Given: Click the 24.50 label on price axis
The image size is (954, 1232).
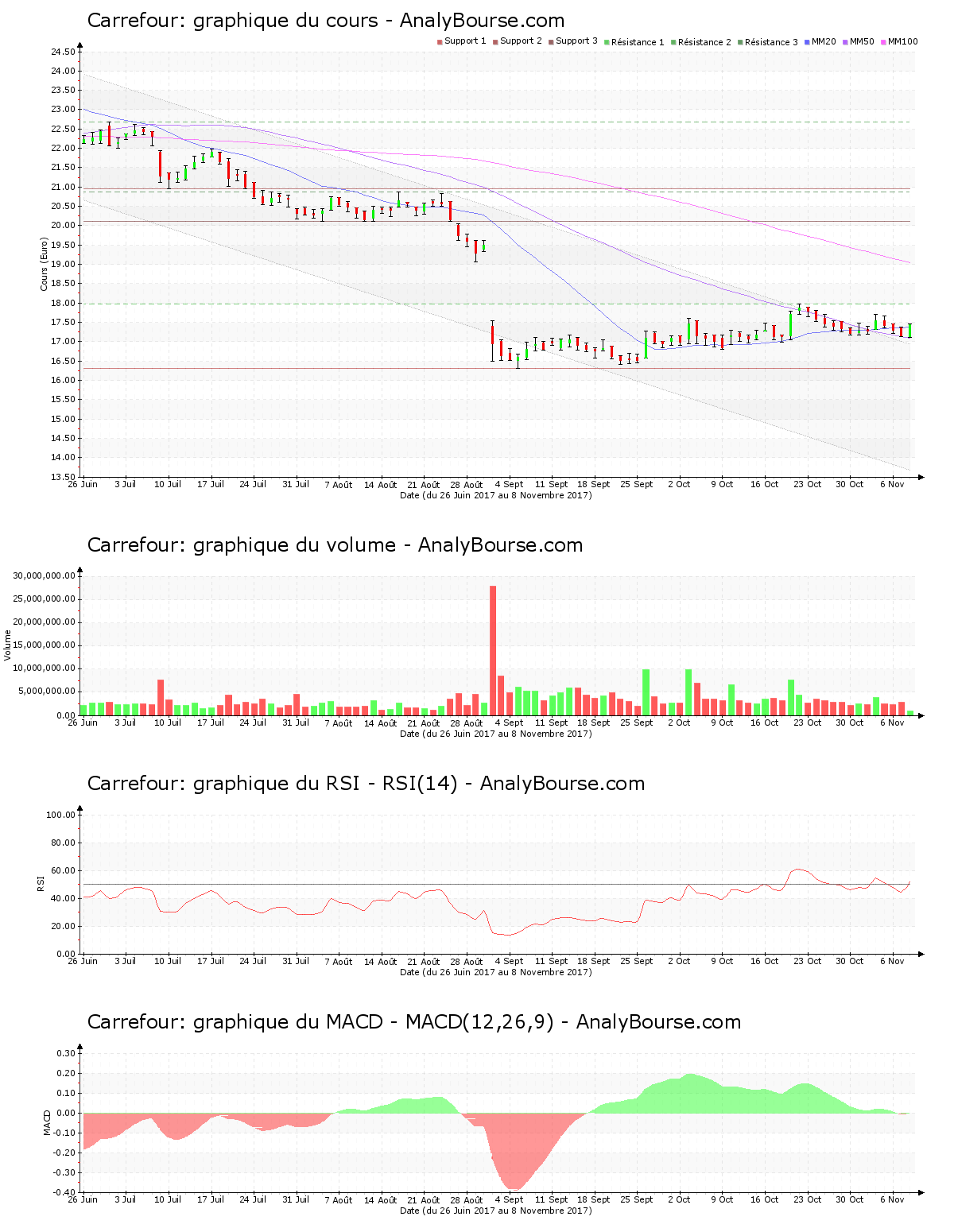Looking at the screenshot, I should coord(64,52).
